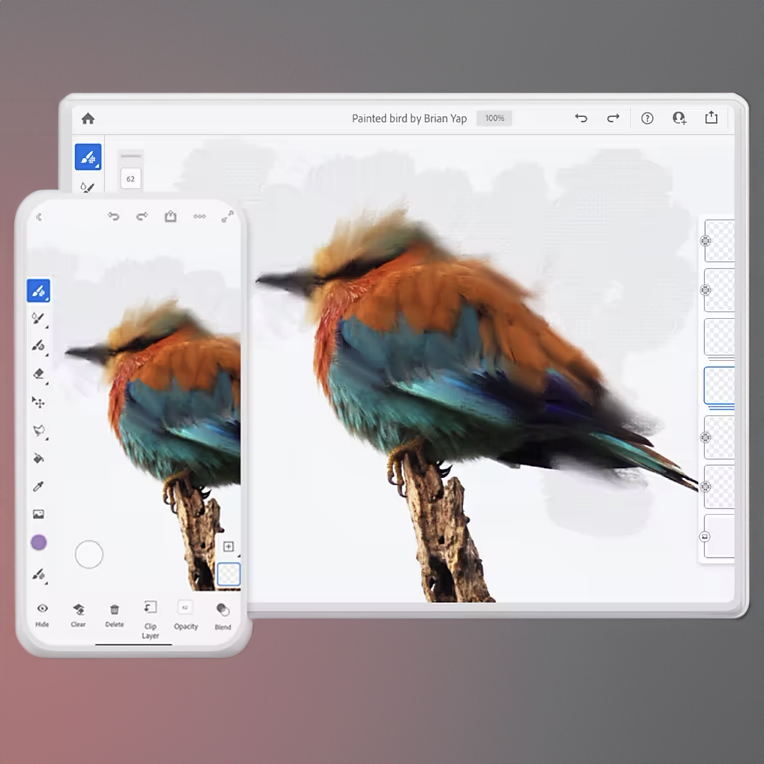This screenshot has height=764, width=764.
Task: Undo on the phone top bar
Action: click(x=114, y=216)
